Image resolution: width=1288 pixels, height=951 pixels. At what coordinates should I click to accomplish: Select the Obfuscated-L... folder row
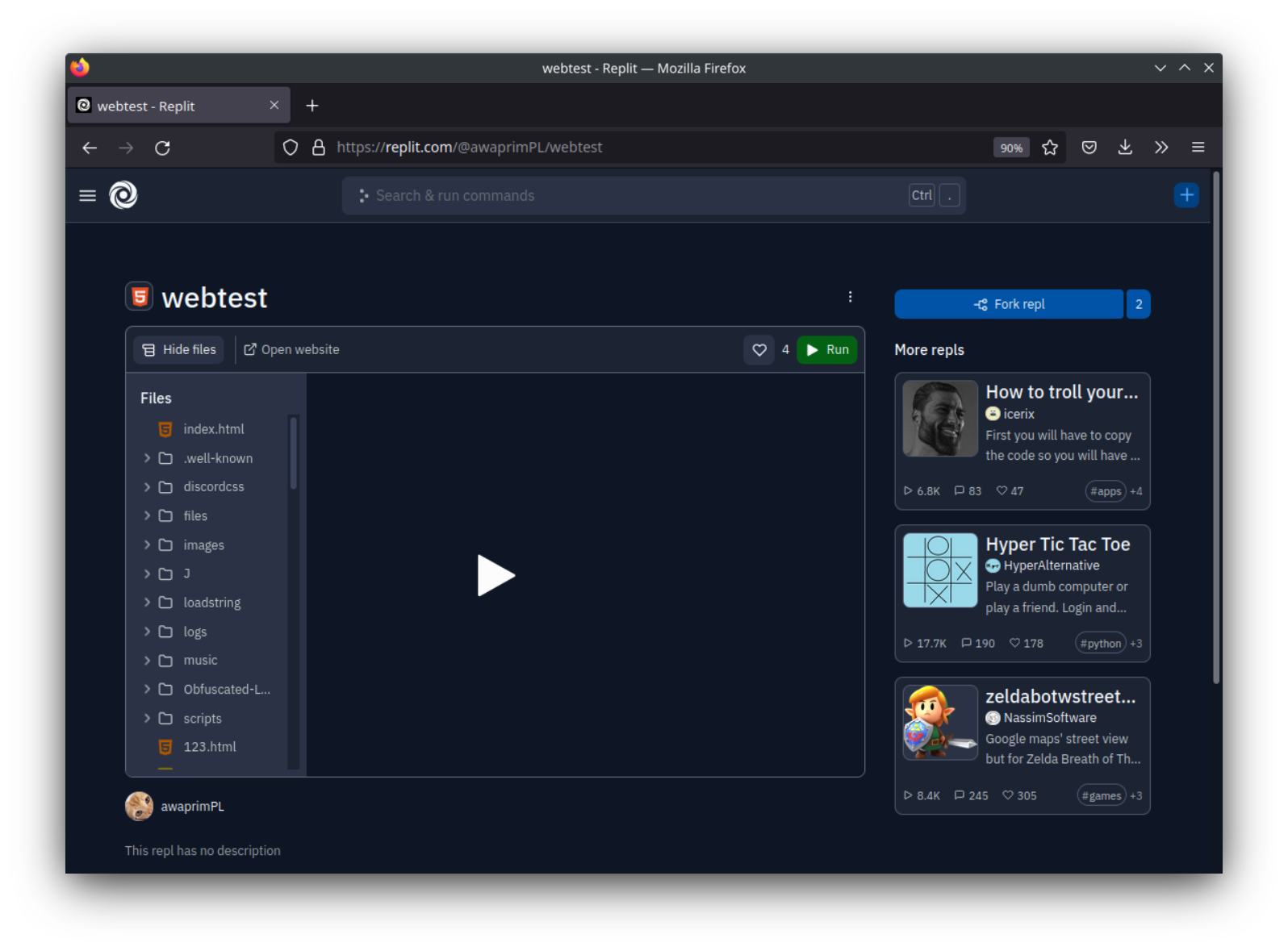pos(211,690)
